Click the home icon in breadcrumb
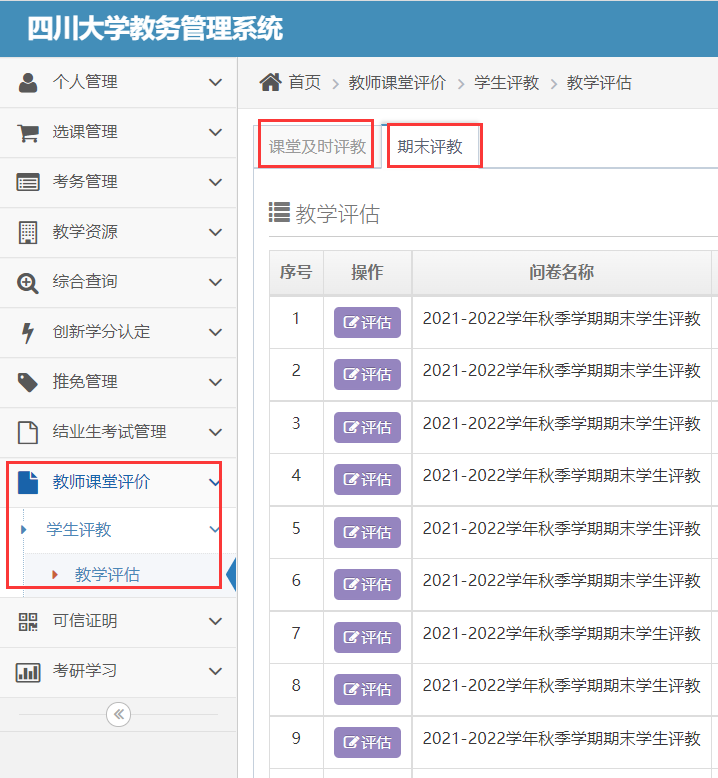The image size is (718, 778). click(x=270, y=82)
